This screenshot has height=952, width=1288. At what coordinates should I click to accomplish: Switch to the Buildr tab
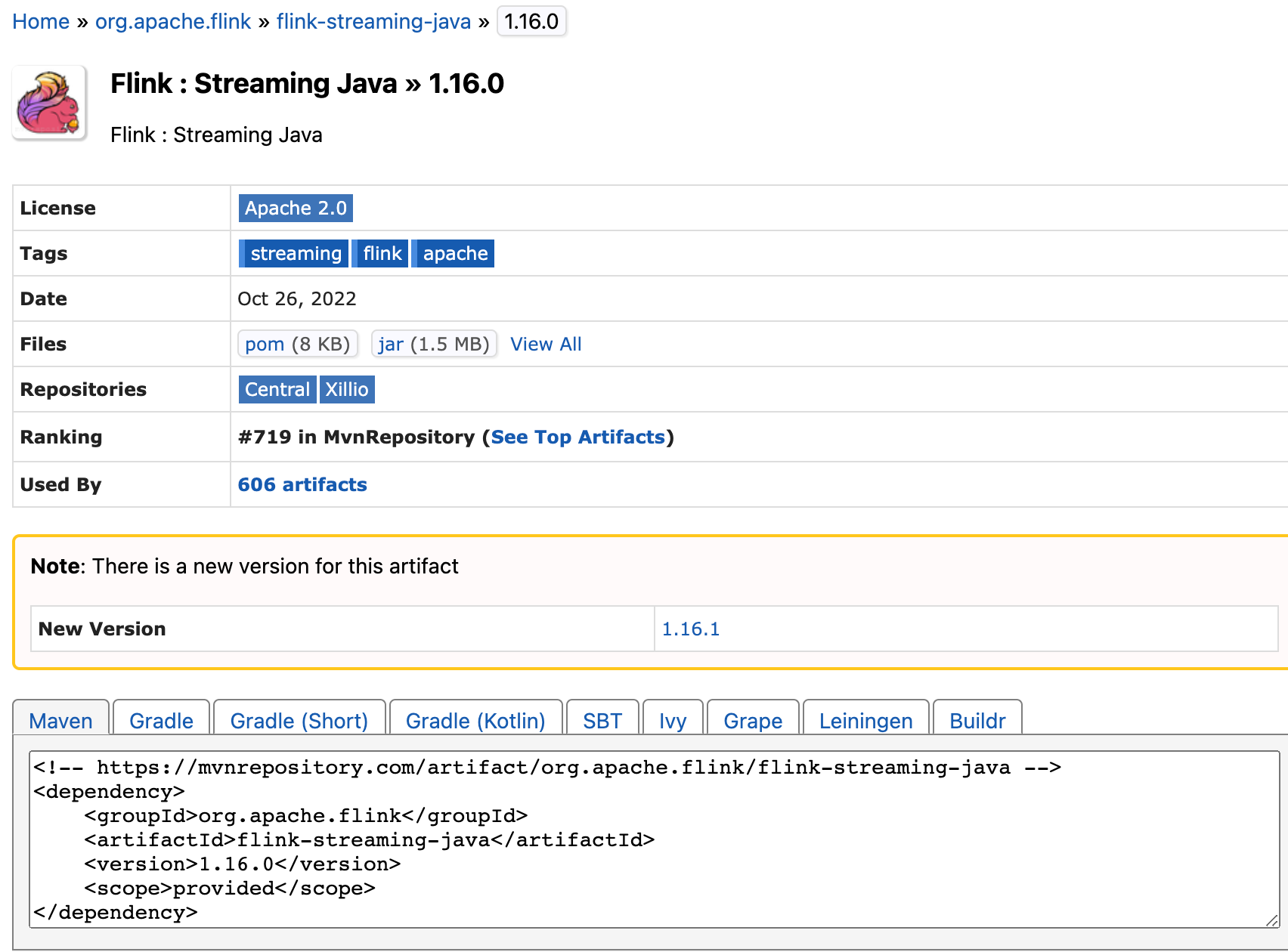(977, 718)
